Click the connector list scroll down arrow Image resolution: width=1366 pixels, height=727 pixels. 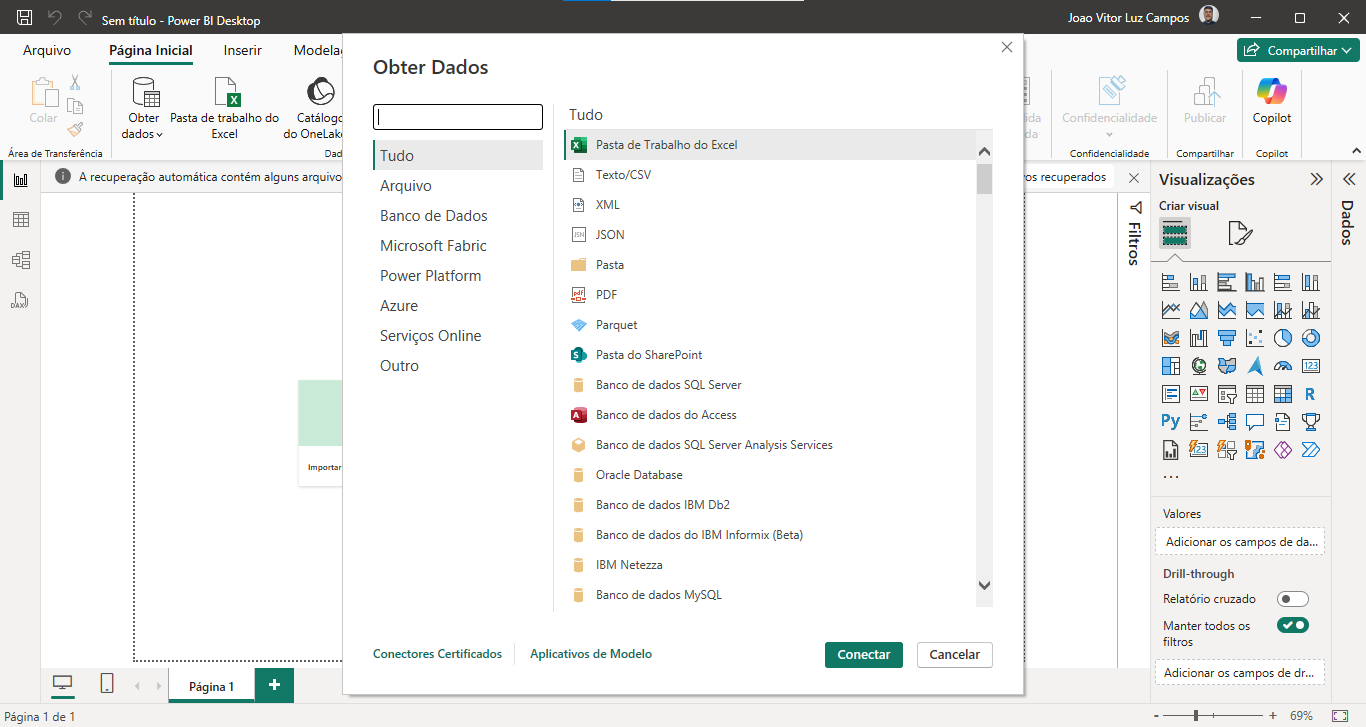coord(984,586)
